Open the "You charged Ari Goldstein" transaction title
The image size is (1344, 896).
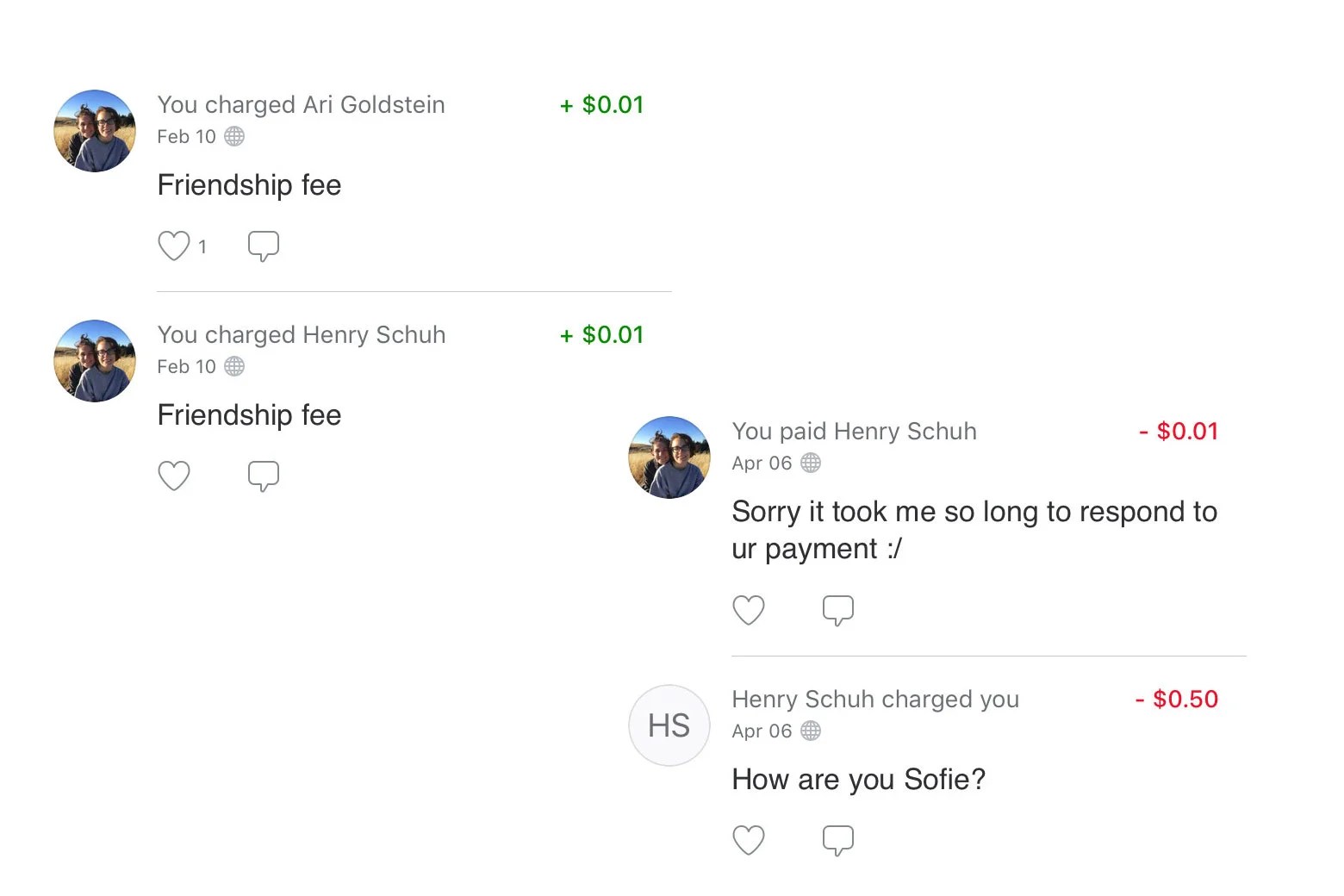click(x=301, y=105)
